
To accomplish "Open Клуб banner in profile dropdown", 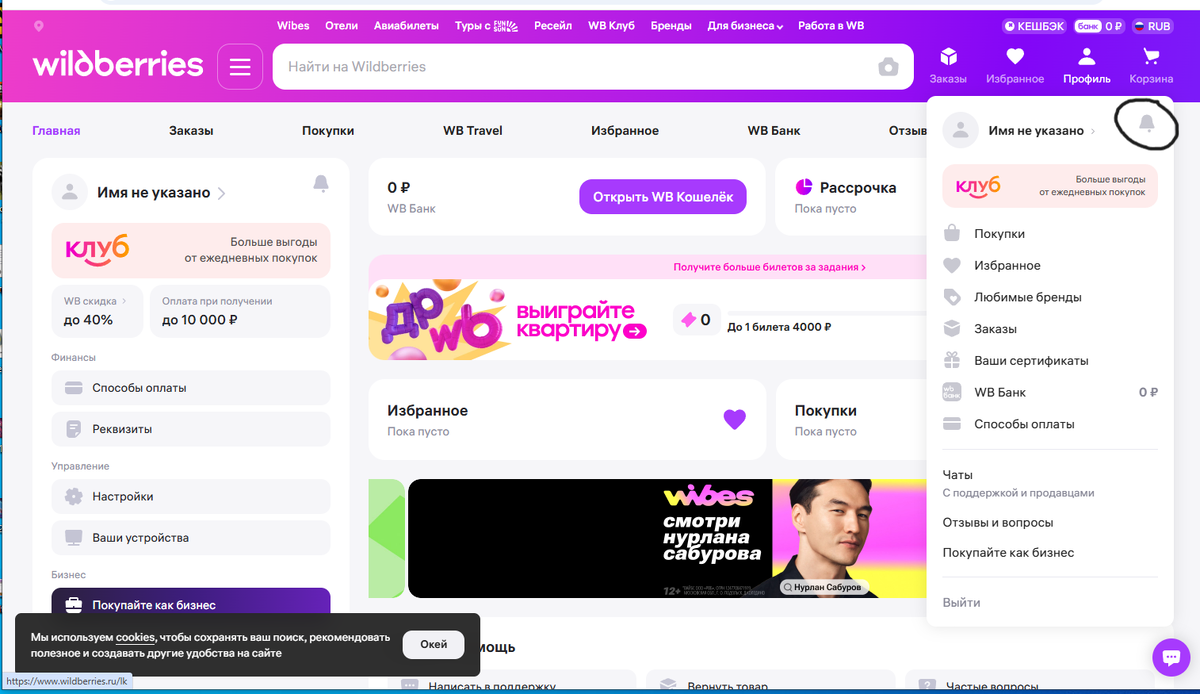I will point(1050,186).
